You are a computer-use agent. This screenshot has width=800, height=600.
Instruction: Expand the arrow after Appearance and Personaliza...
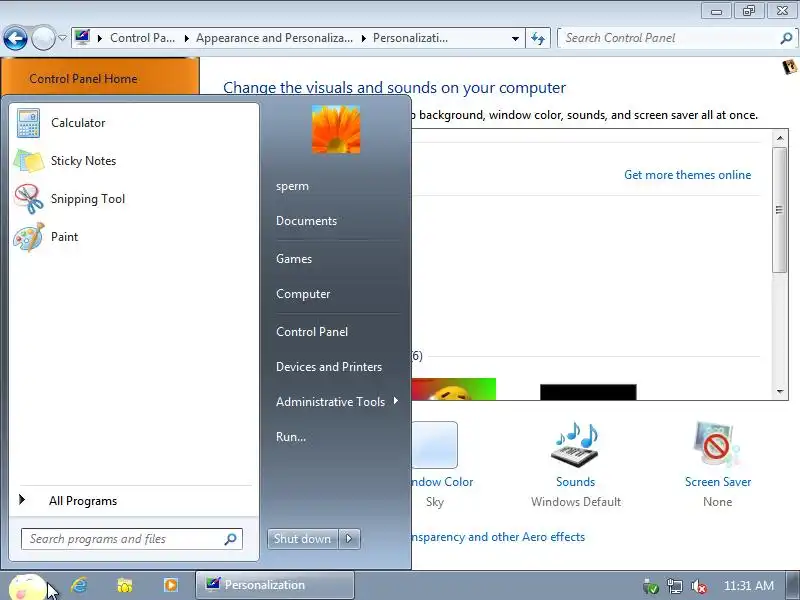point(363,38)
